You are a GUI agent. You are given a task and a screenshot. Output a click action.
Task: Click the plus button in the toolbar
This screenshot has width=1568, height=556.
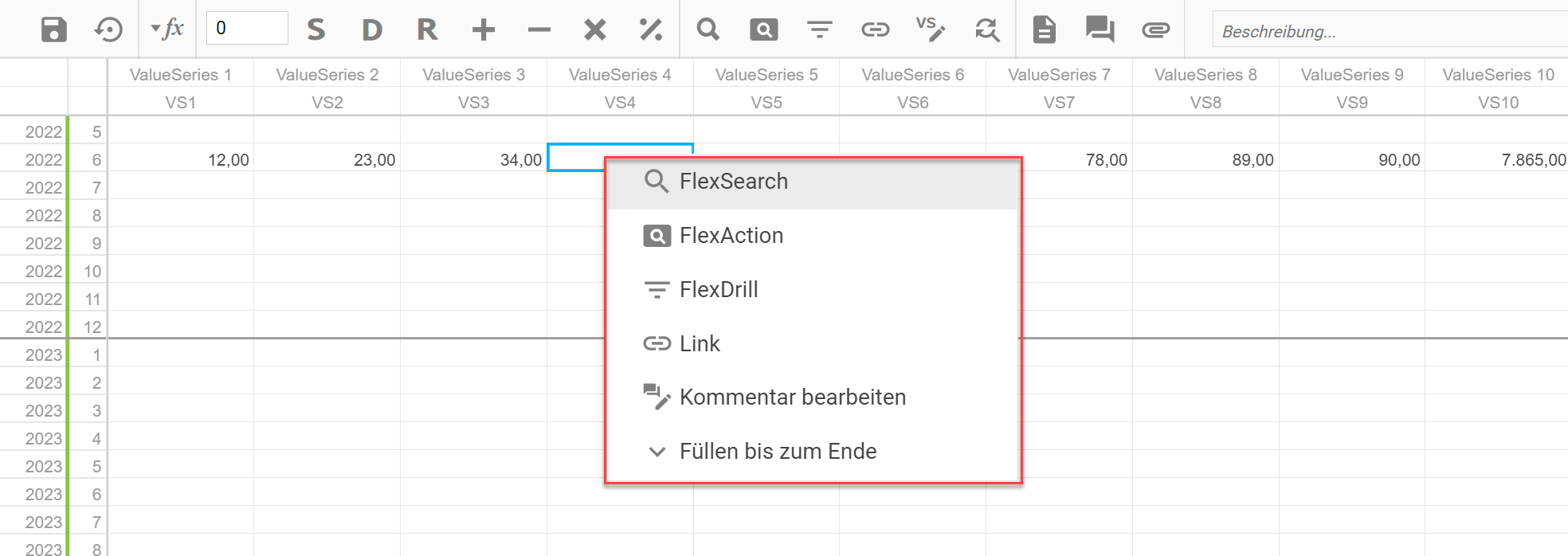pyautogui.click(x=482, y=29)
